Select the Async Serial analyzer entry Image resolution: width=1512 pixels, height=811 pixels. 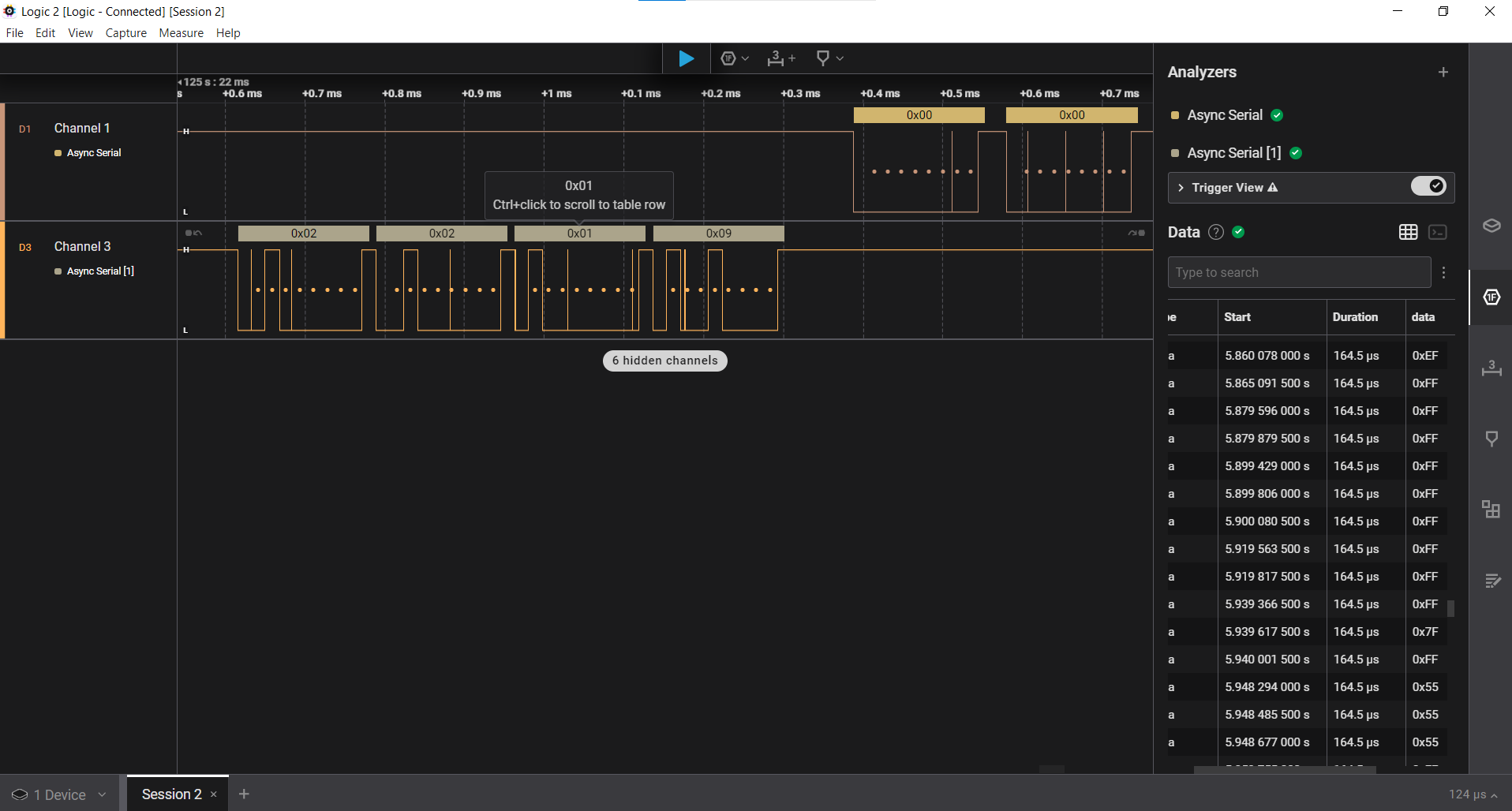[1225, 115]
